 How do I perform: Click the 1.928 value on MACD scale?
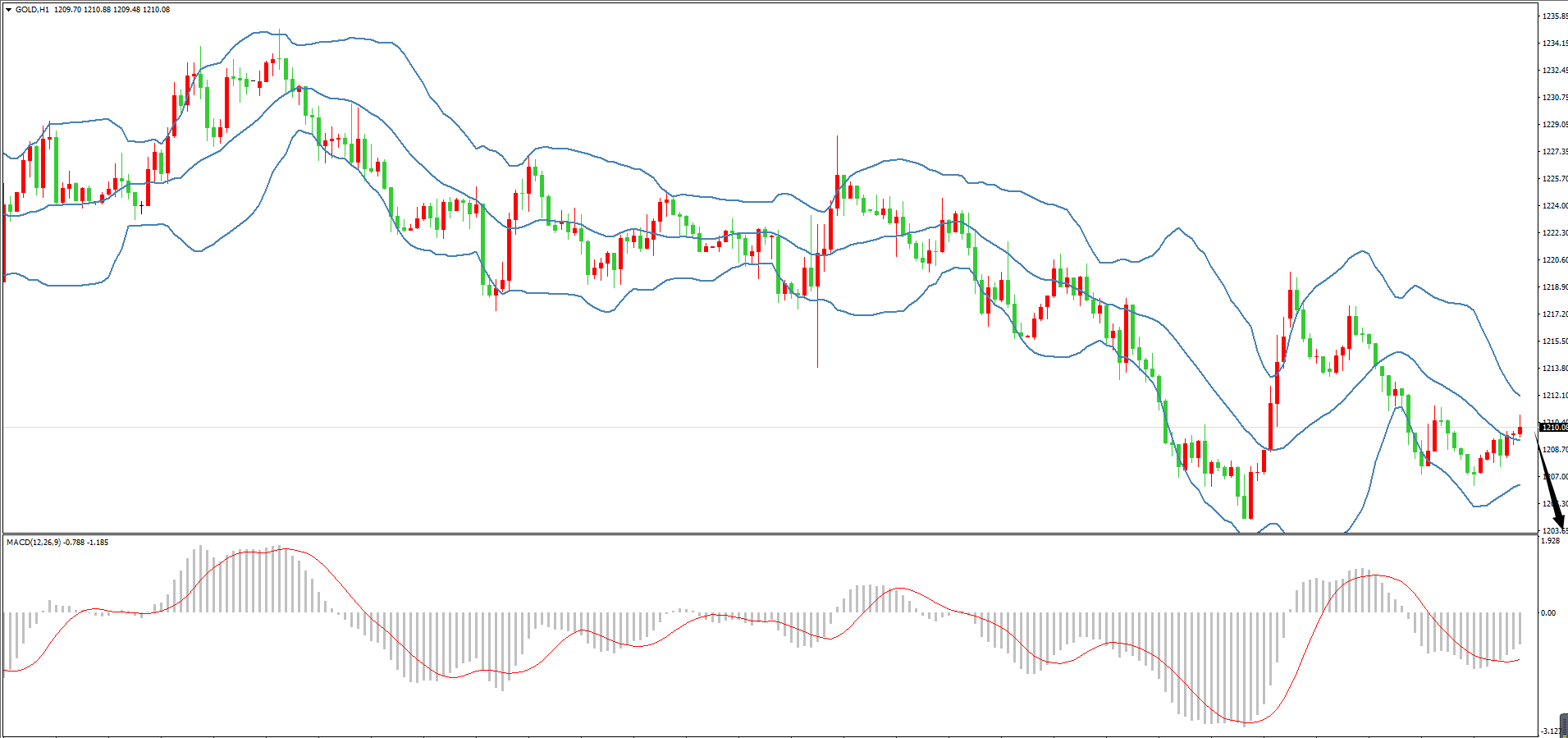(1550, 541)
